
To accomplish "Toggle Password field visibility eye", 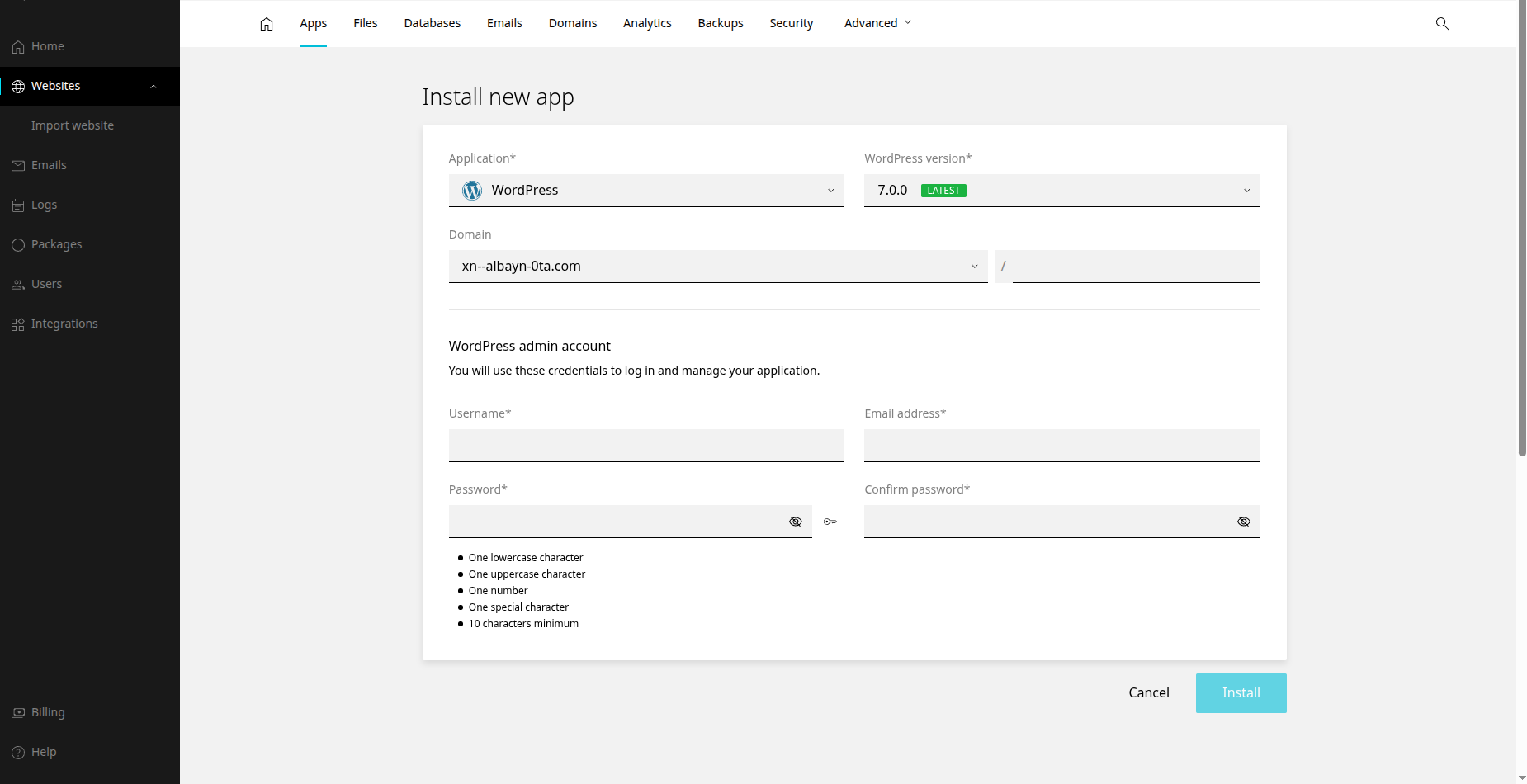I will point(796,522).
